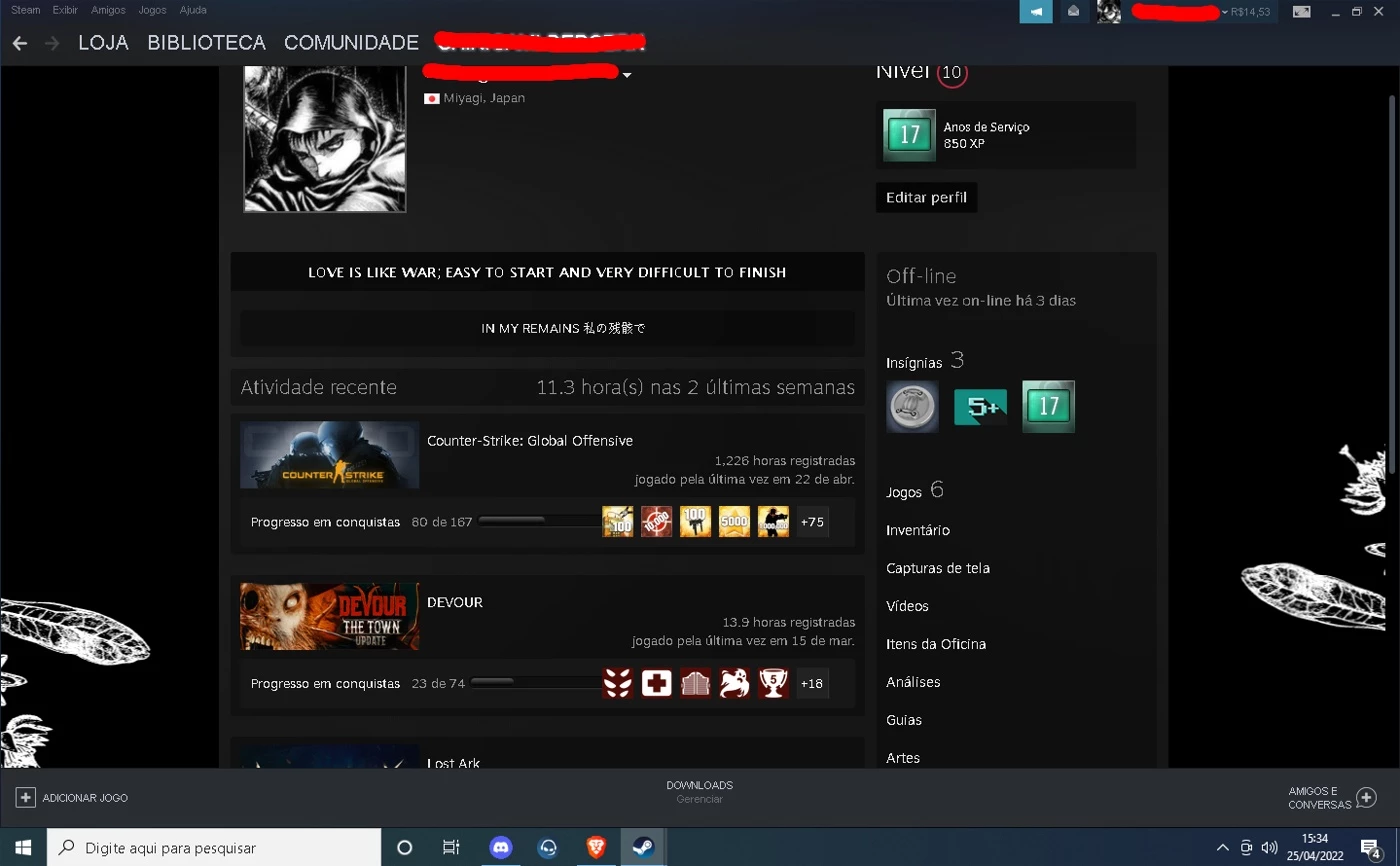Click the plus icon beside Adicionar Jogo
Viewport: 1400px width, 866px height.
pos(26,797)
